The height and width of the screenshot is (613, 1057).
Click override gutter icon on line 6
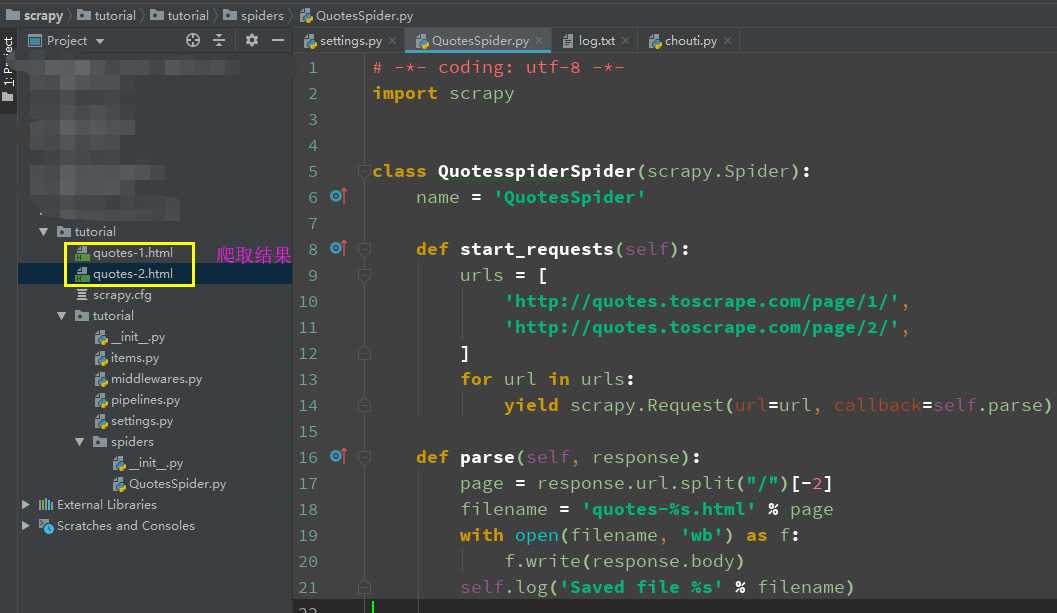tap(338, 196)
